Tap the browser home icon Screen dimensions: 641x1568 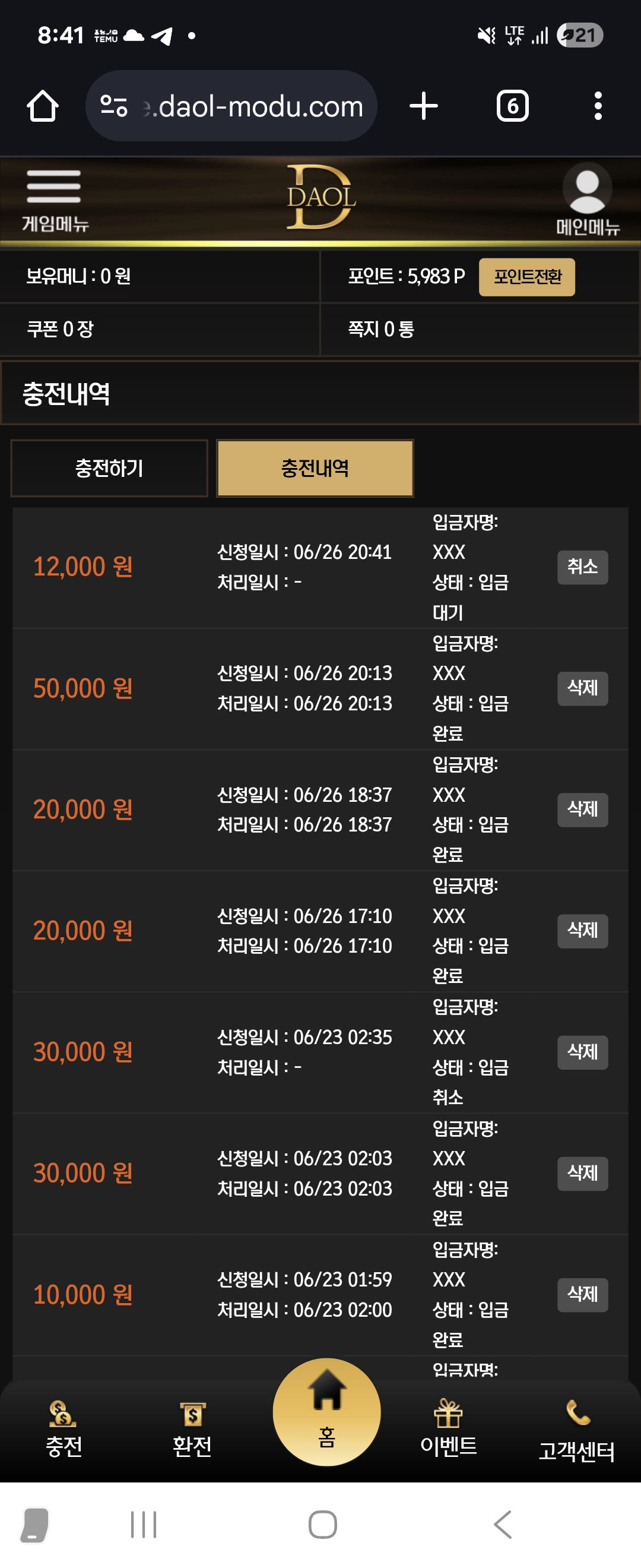(43, 106)
